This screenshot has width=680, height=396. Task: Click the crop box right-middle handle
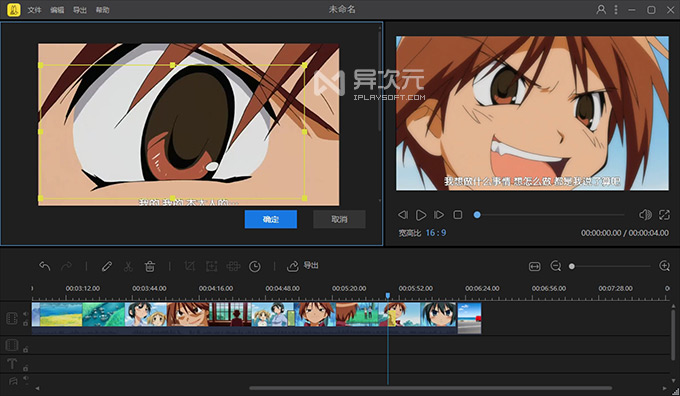[x=304, y=131]
